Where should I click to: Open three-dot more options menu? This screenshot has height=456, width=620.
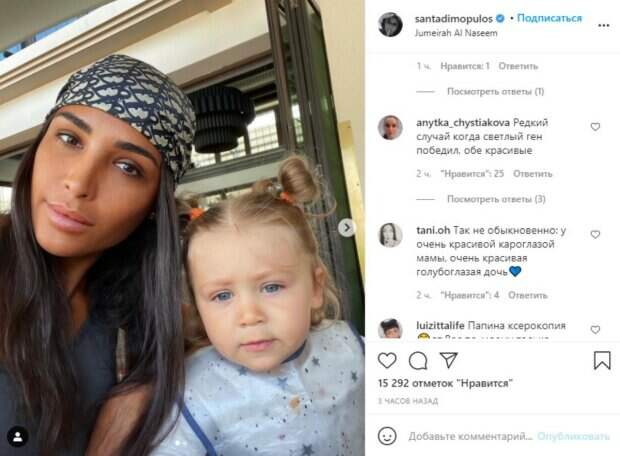click(603, 26)
